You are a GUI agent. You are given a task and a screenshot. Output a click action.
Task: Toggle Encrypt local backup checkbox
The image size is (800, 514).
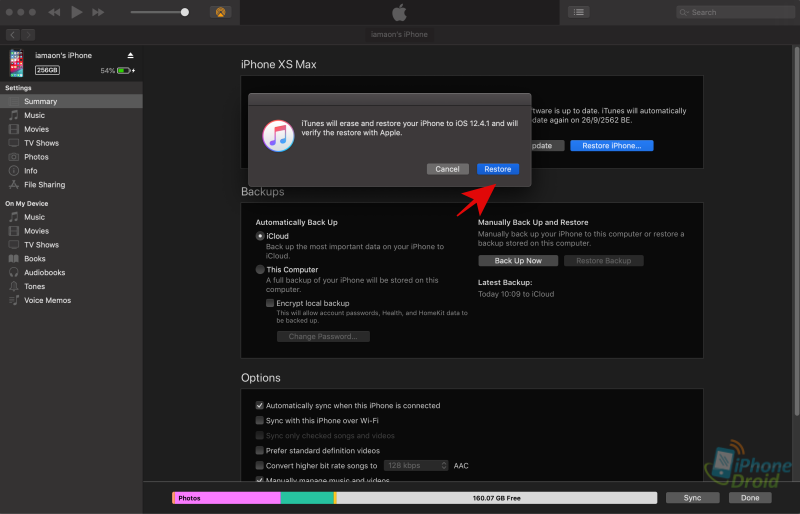click(270, 303)
